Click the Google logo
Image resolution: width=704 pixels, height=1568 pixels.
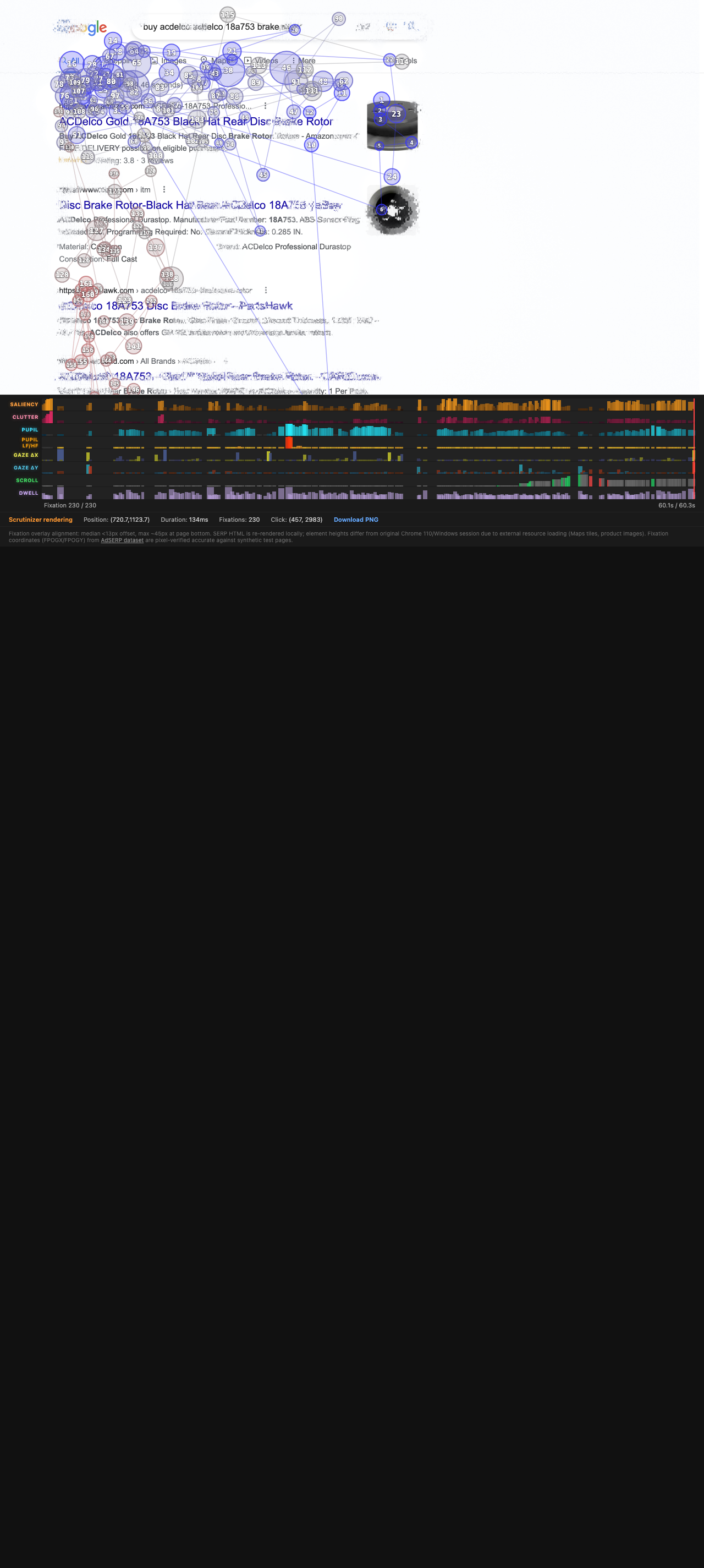pos(81,28)
